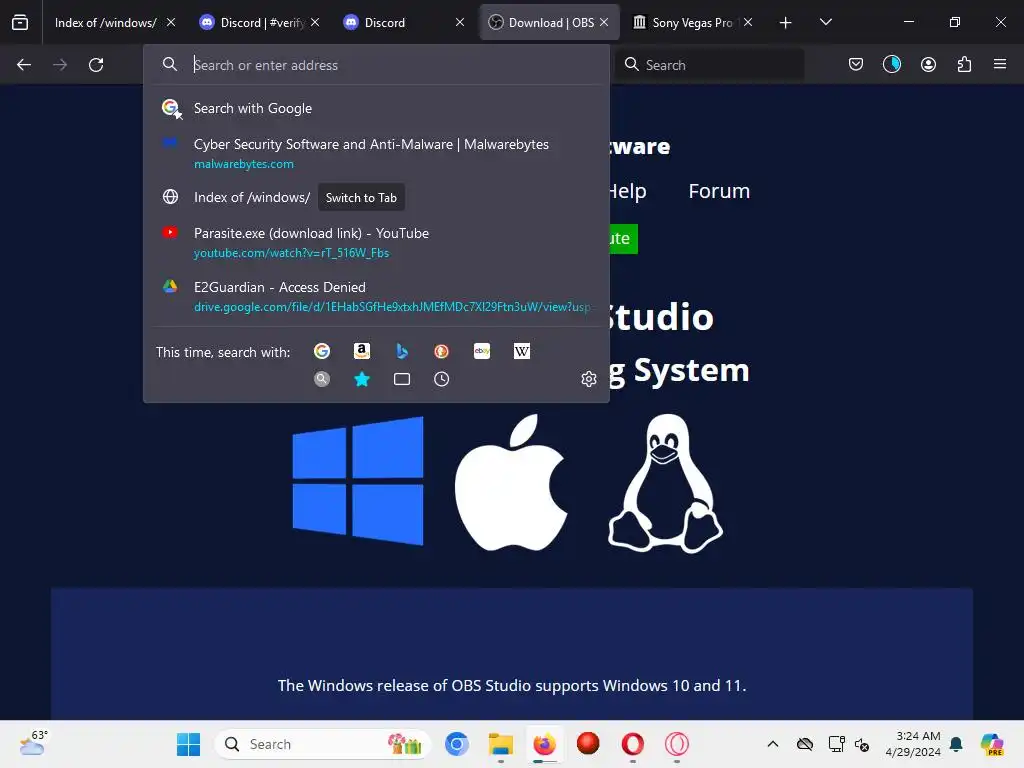Image resolution: width=1024 pixels, height=768 pixels.
Task: Open the Firefox hamburger menu
Action: point(1000,64)
